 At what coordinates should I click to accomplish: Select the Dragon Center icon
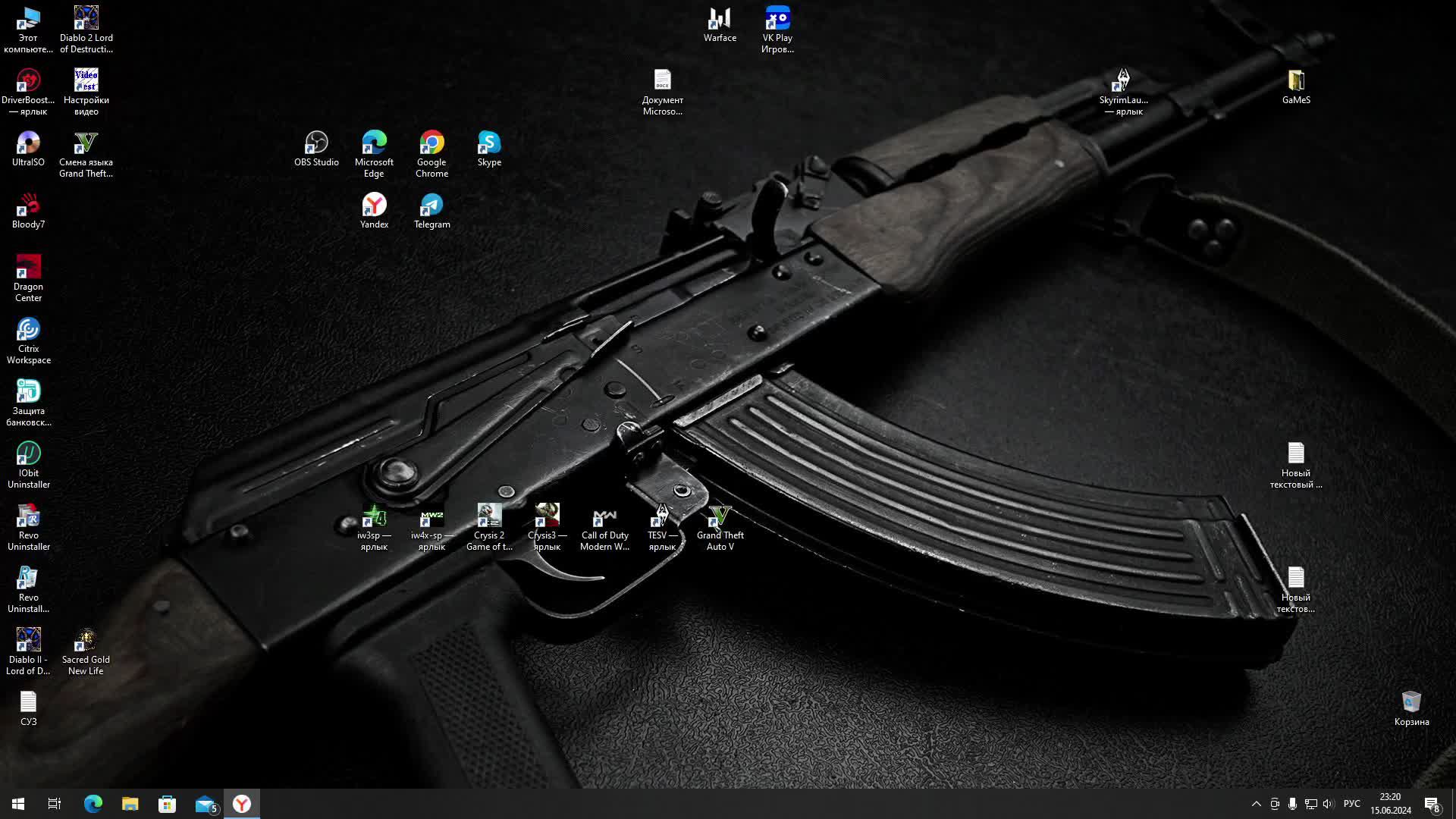click(x=28, y=279)
